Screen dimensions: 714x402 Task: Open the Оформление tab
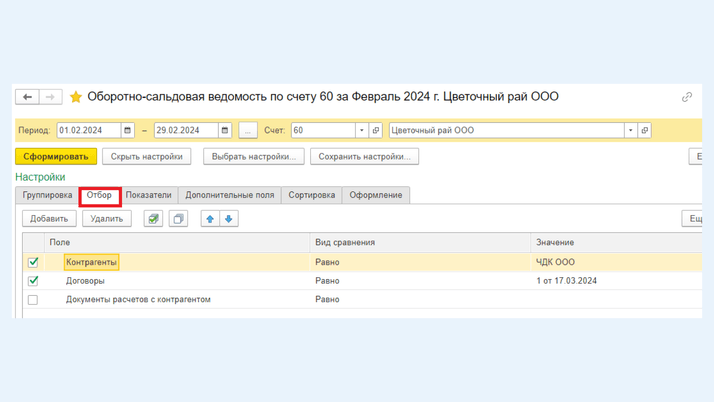pyautogui.click(x=376, y=195)
